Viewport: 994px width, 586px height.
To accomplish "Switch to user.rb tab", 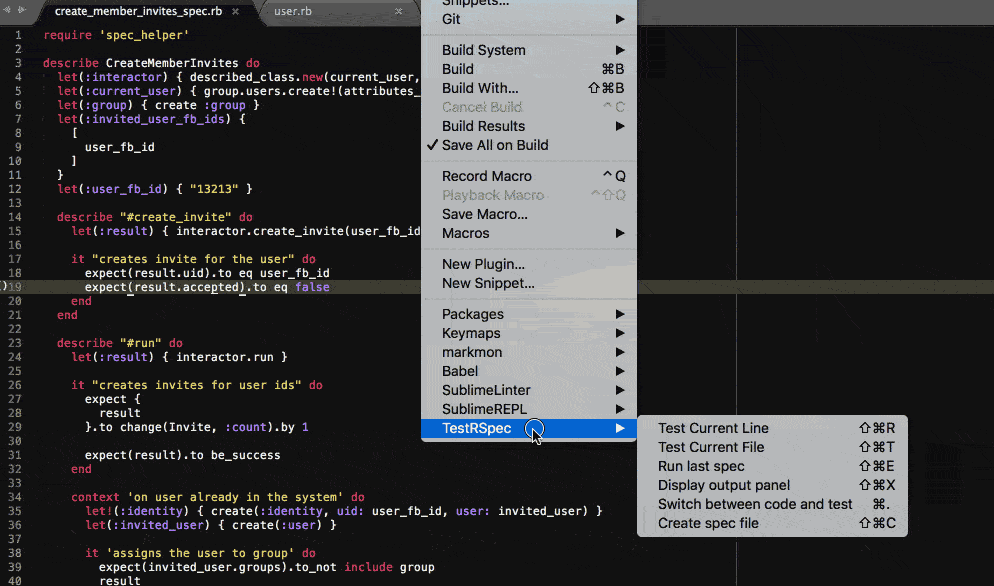I will 293,11.
